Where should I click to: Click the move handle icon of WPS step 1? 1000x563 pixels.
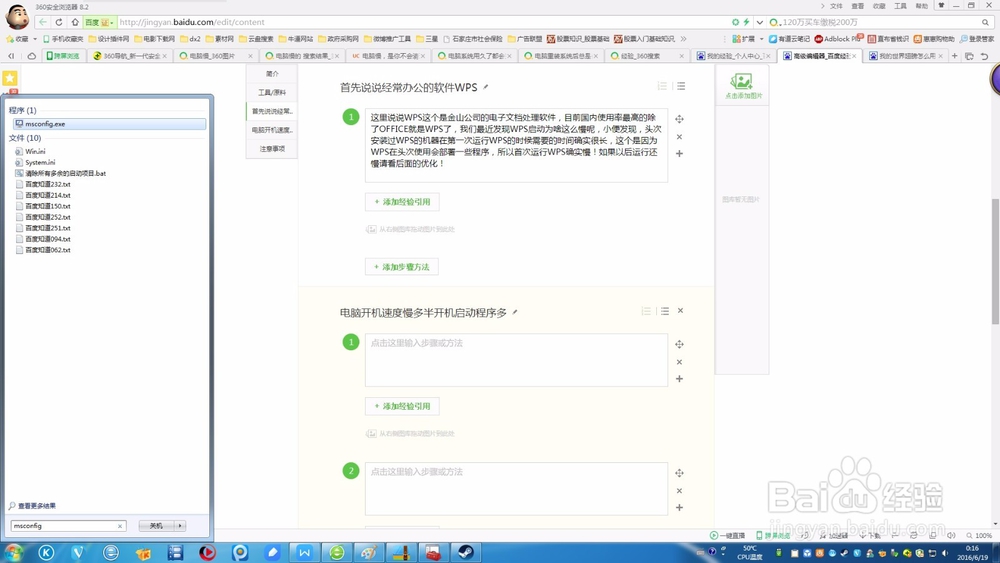pos(679,119)
